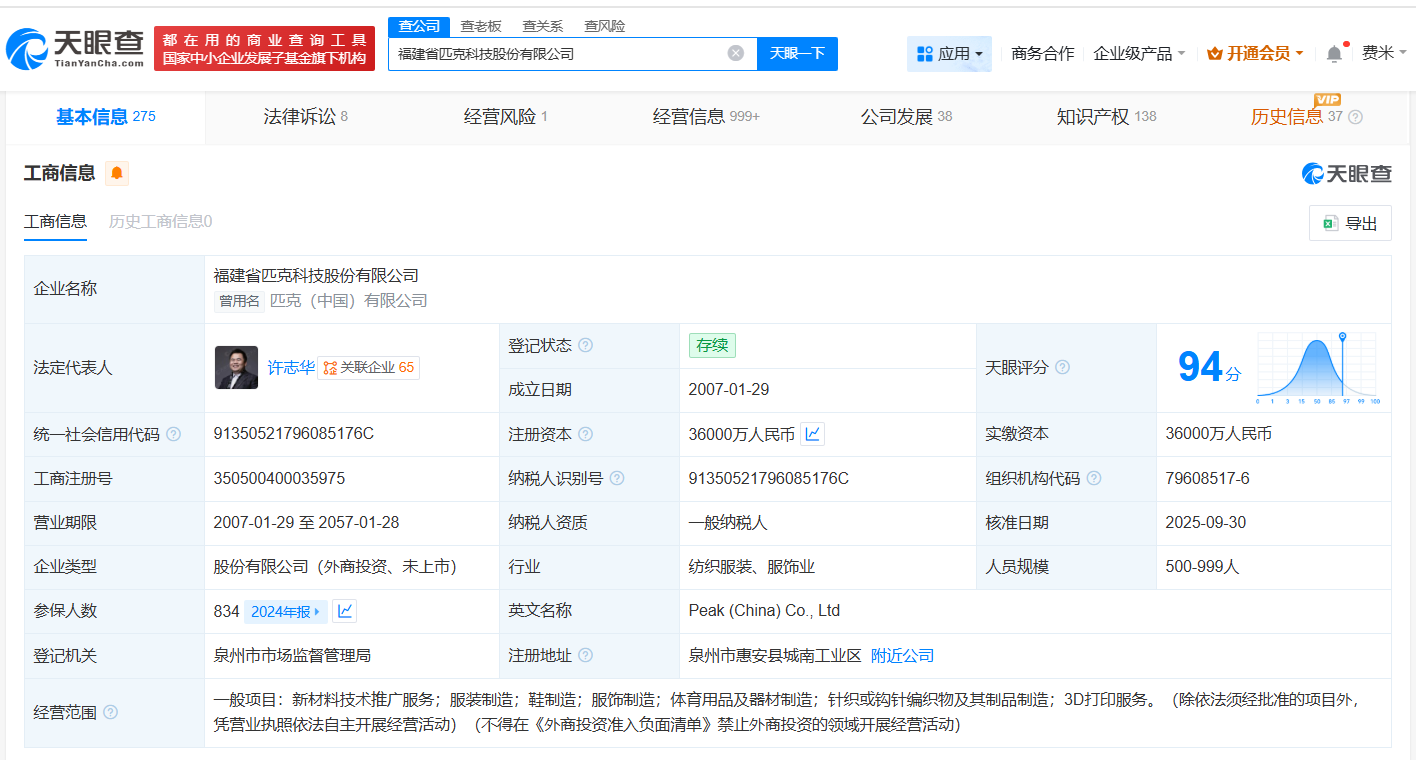Screen dimensions: 1416x760
Task: Open the 附近公司 link
Action: coord(901,655)
